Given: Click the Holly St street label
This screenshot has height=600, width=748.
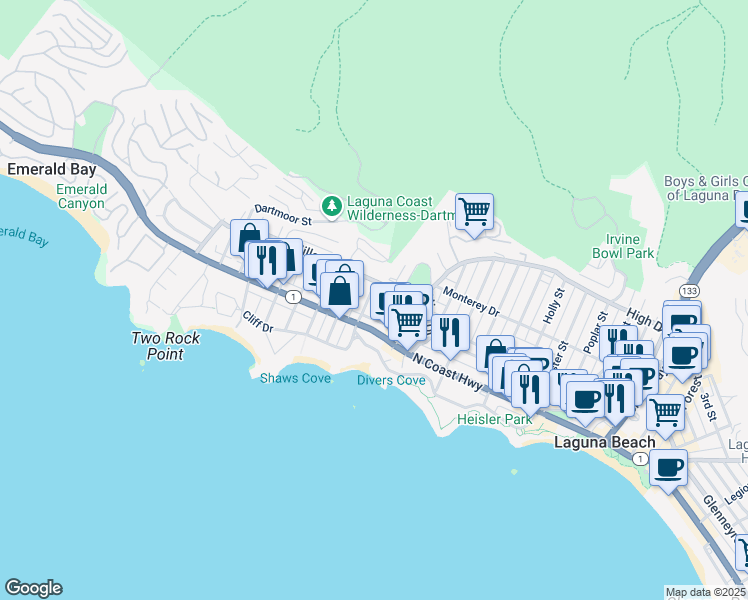Looking at the screenshot, I should click(554, 306).
